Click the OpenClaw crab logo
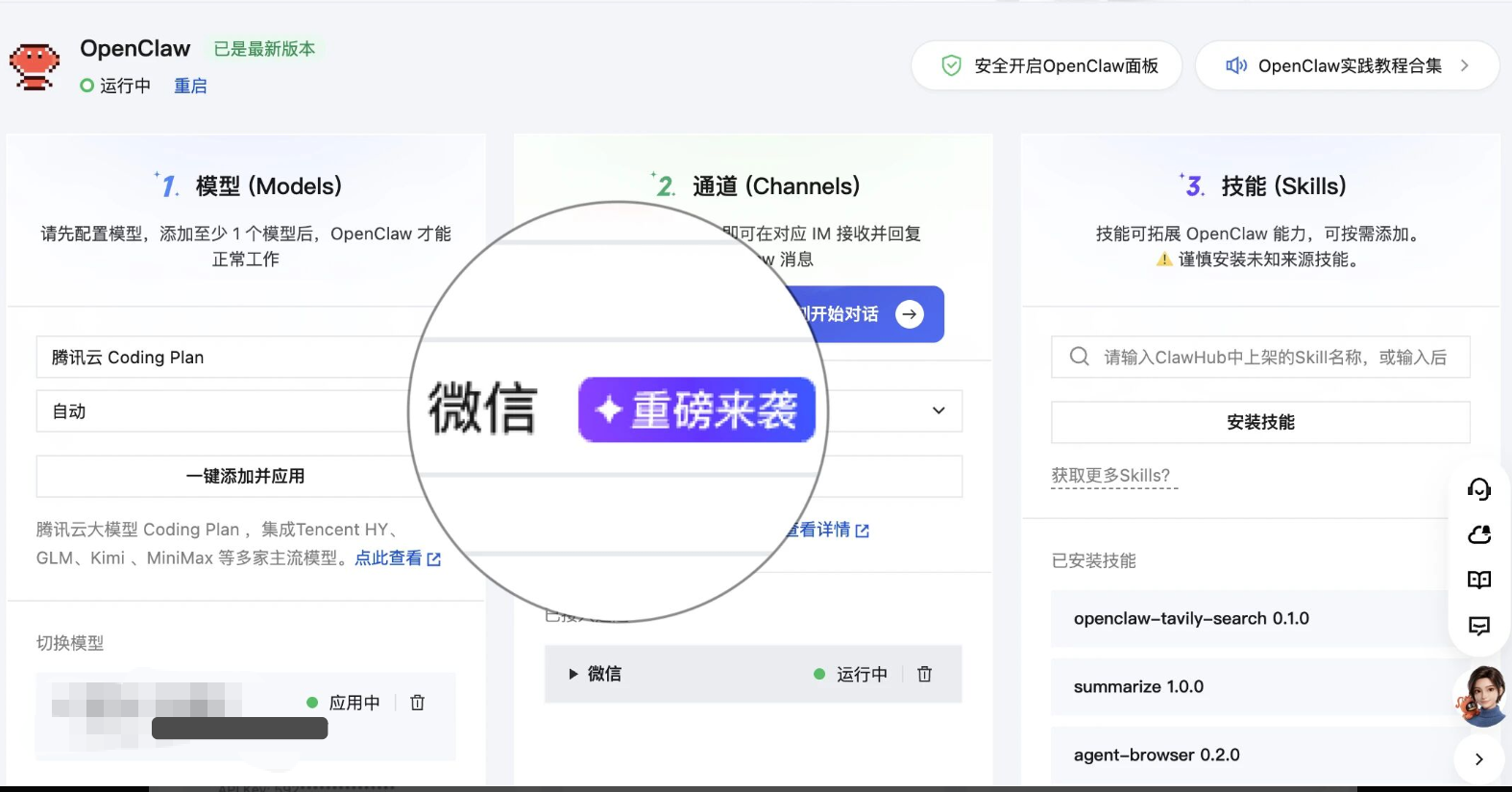The width and height of the screenshot is (1512, 792). coord(35,67)
